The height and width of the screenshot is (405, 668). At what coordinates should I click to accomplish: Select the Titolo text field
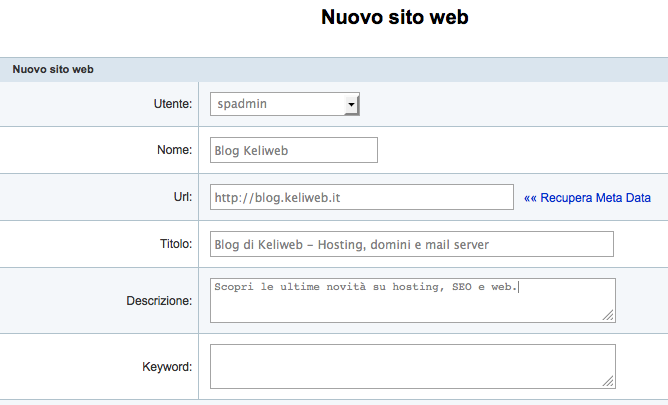411,244
